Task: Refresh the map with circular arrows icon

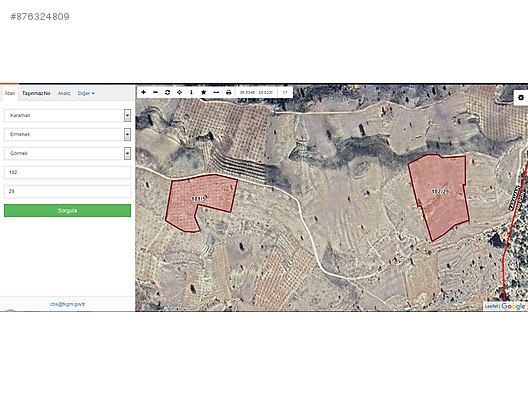Action: [x=167, y=92]
